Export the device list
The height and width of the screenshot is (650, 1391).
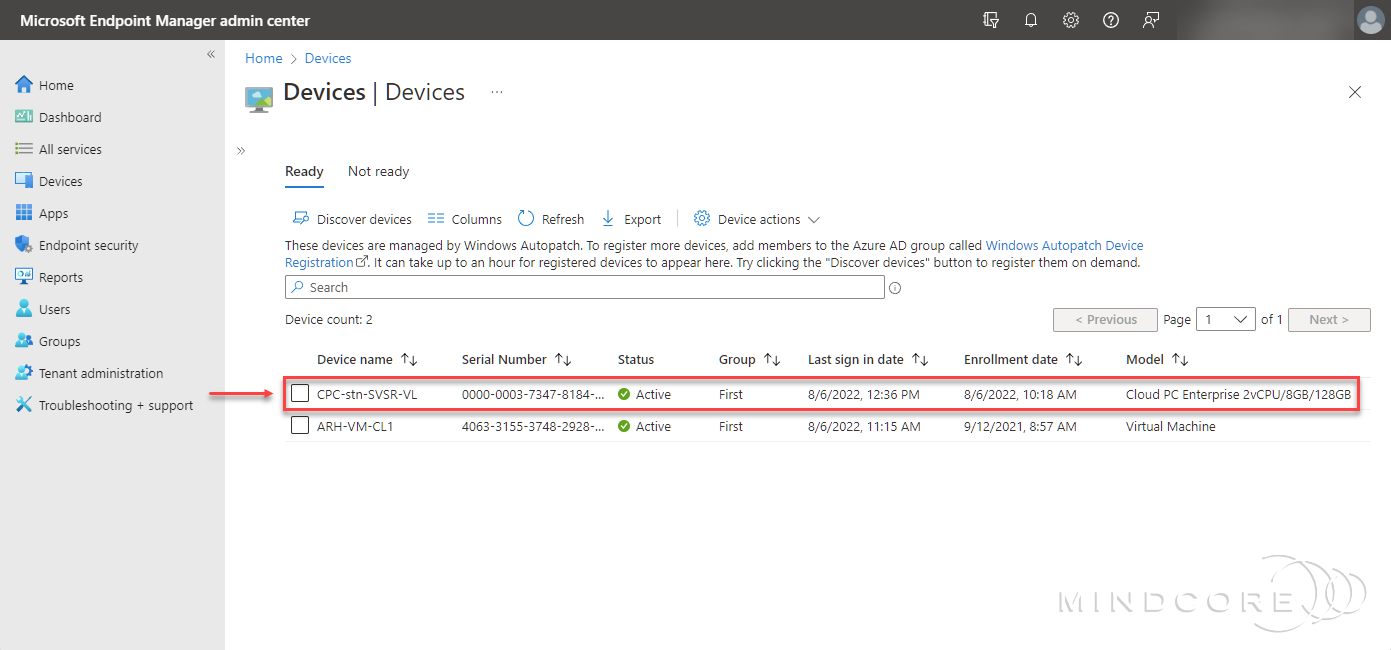point(631,218)
